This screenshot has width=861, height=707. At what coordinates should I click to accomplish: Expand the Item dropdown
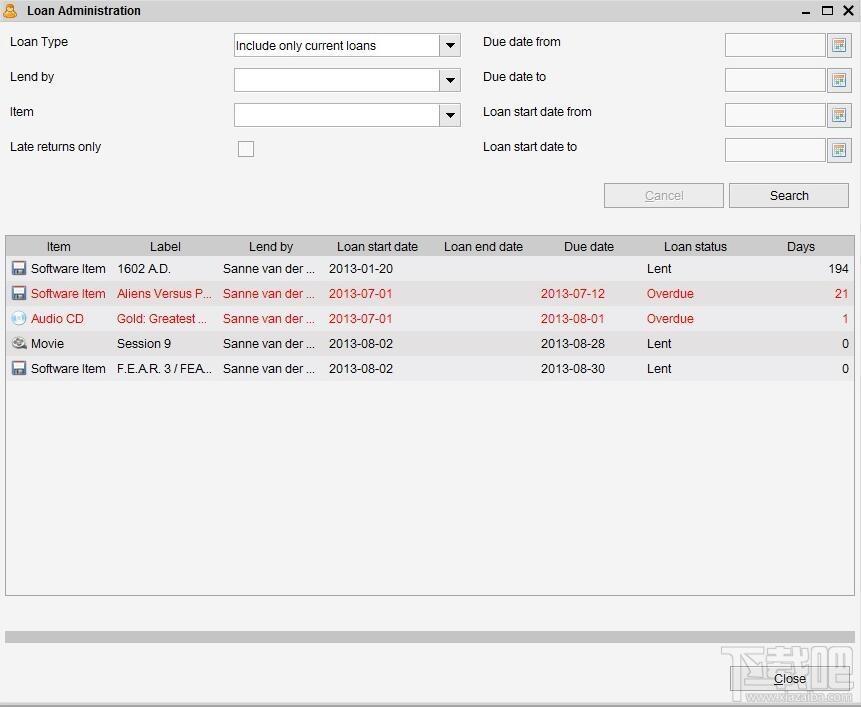(x=450, y=115)
